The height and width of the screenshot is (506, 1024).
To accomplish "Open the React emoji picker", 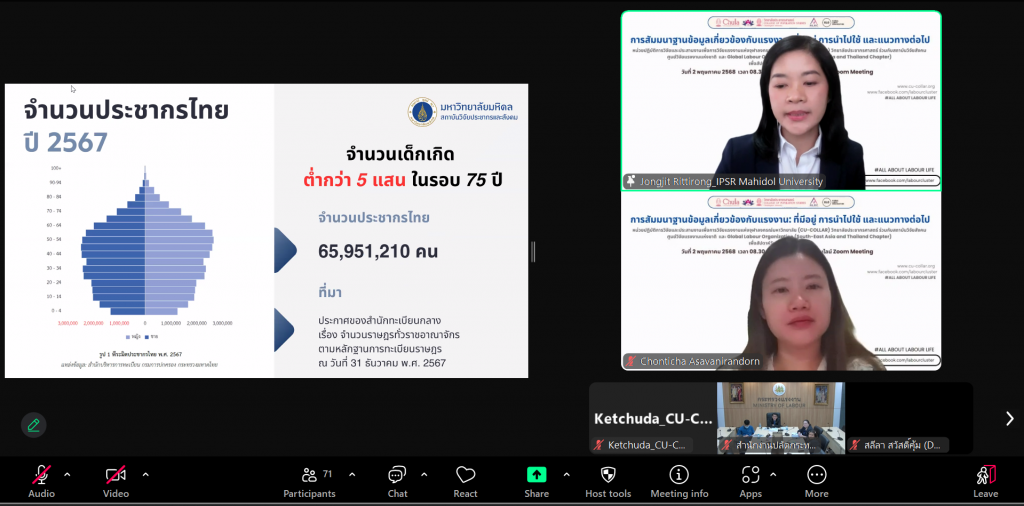I will coord(465,480).
